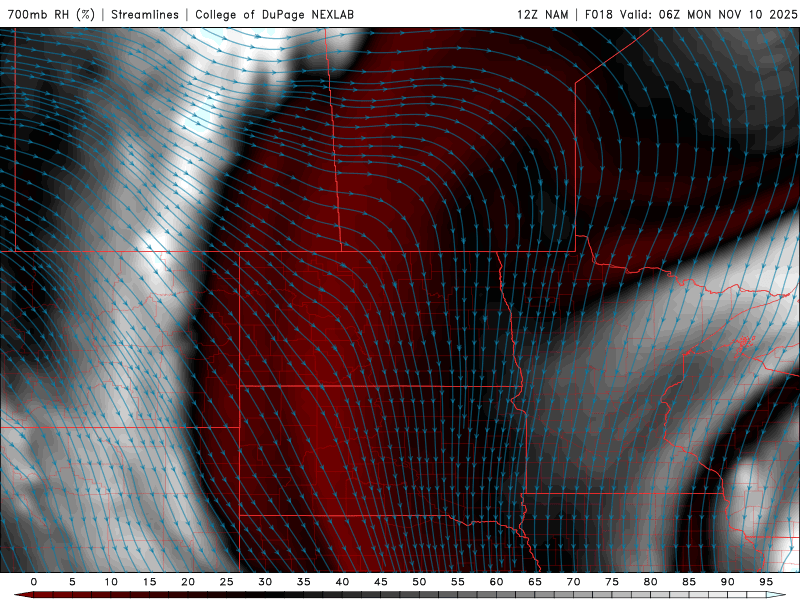Click the colorbar label '30'
This screenshot has width=800, height=600.
click(265, 582)
